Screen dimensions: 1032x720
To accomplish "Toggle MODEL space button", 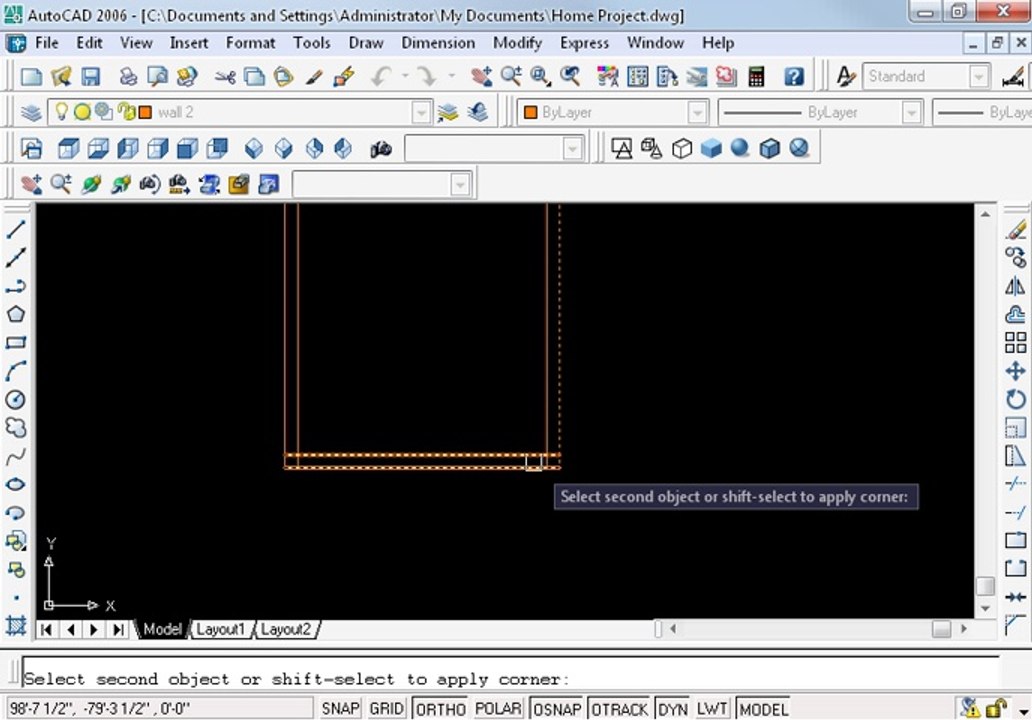I will [763, 709].
